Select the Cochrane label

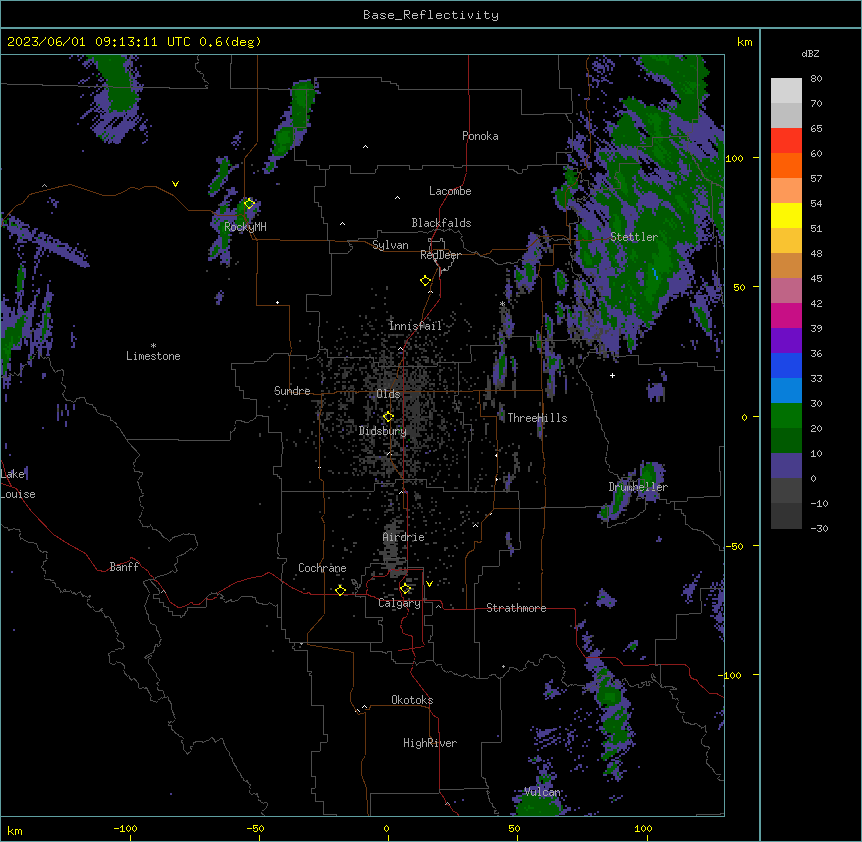coord(322,568)
